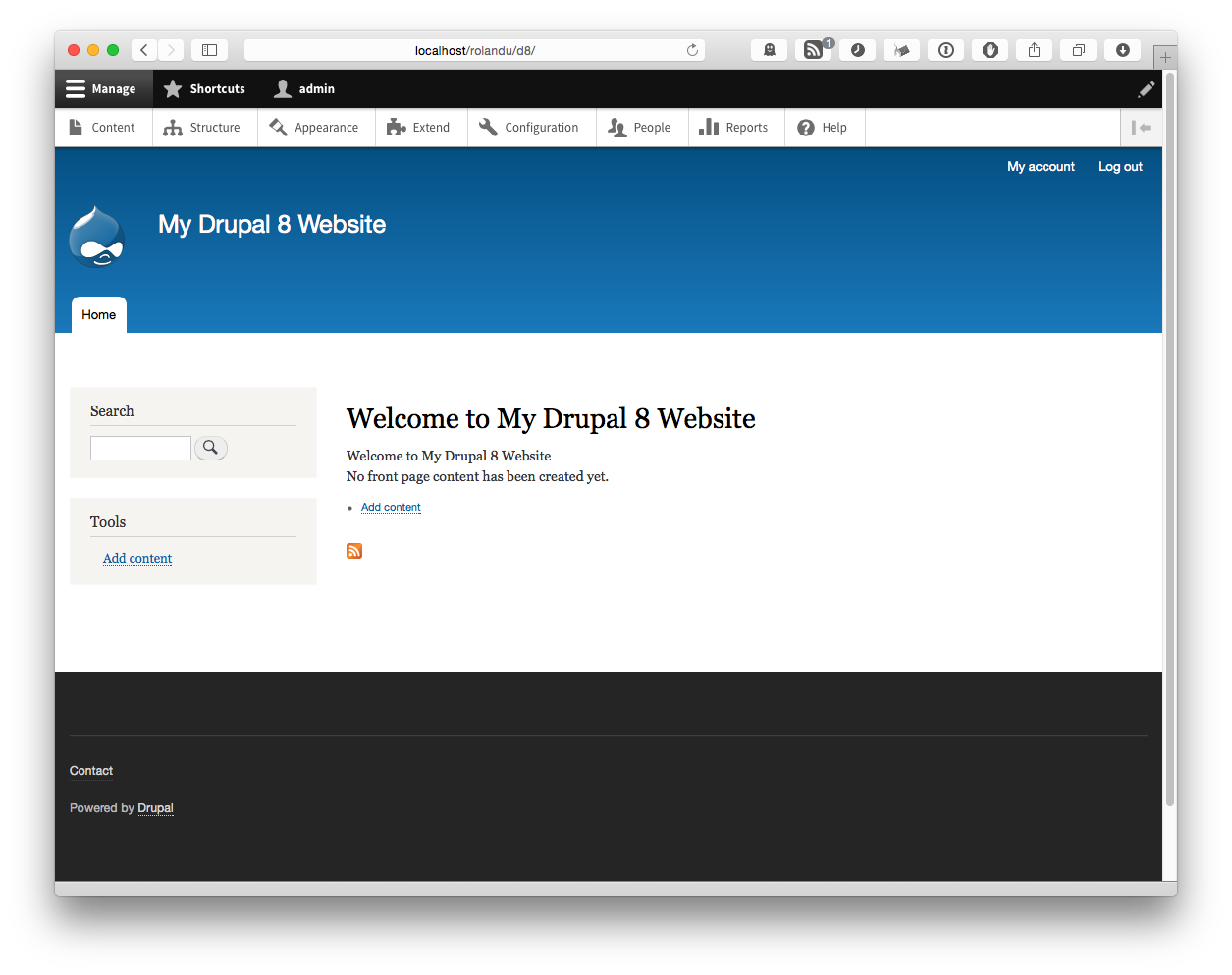Click the My Drupal 8 Website title

pyautogui.click(x=272, y=225)
